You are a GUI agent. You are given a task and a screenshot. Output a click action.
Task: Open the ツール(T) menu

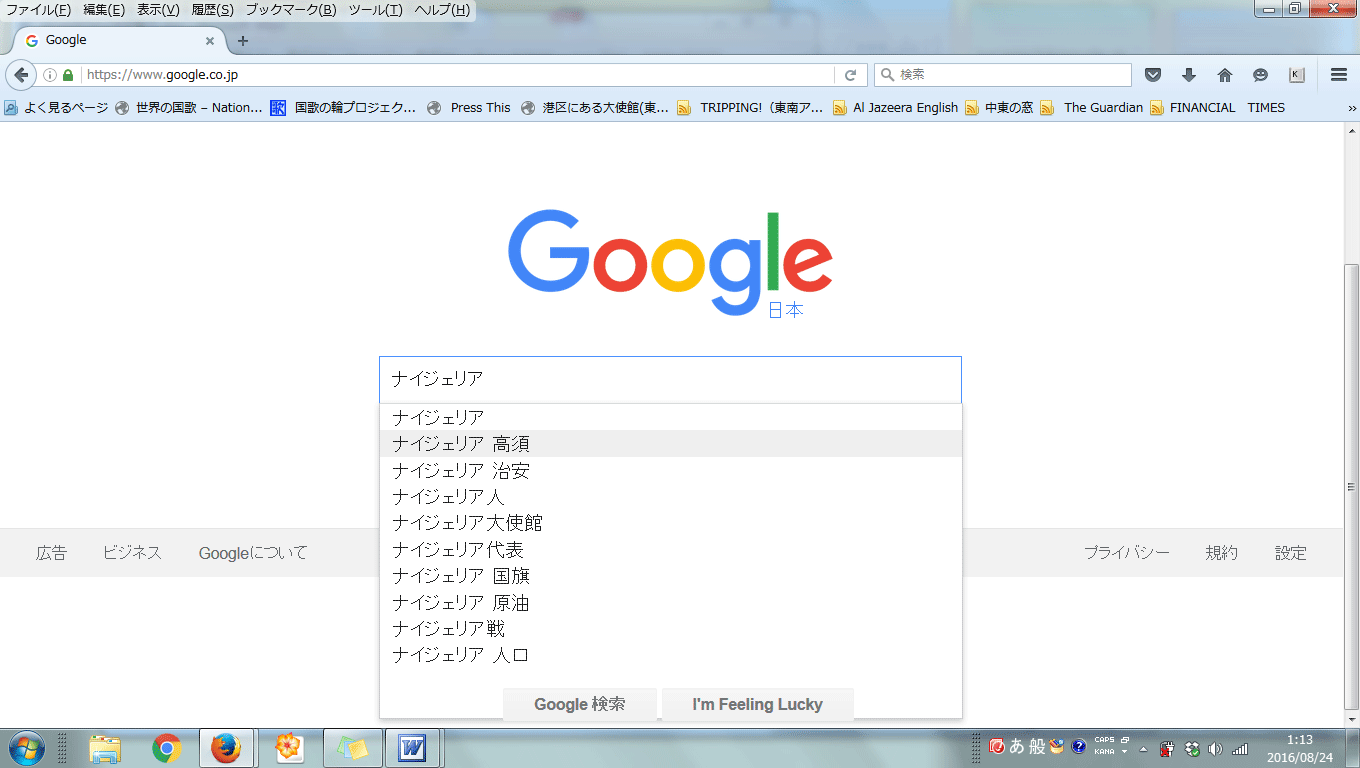[376, 10]
